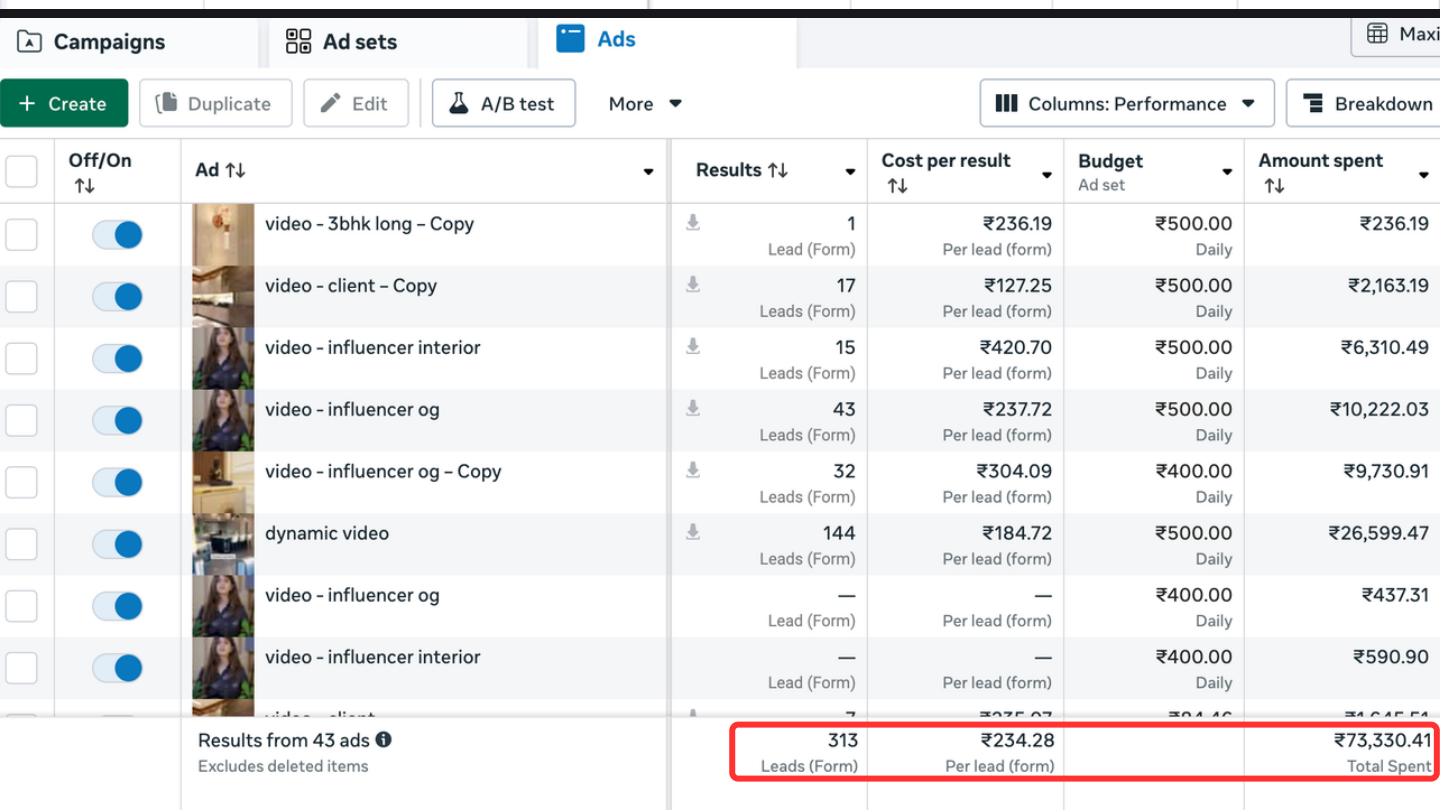
Task: Toggle off video - influencer og – Copy ad
Action: coord(117,483)
